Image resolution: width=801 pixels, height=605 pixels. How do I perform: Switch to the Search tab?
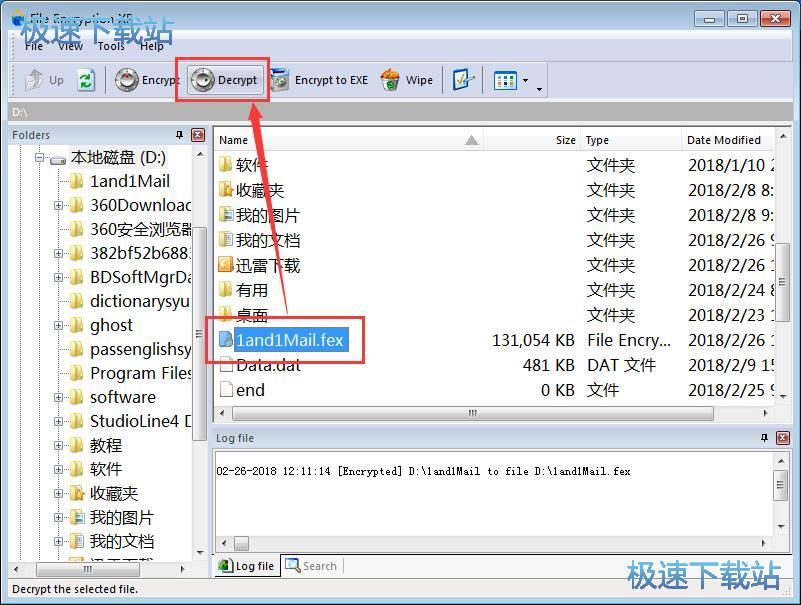click(x=311, y=566)
